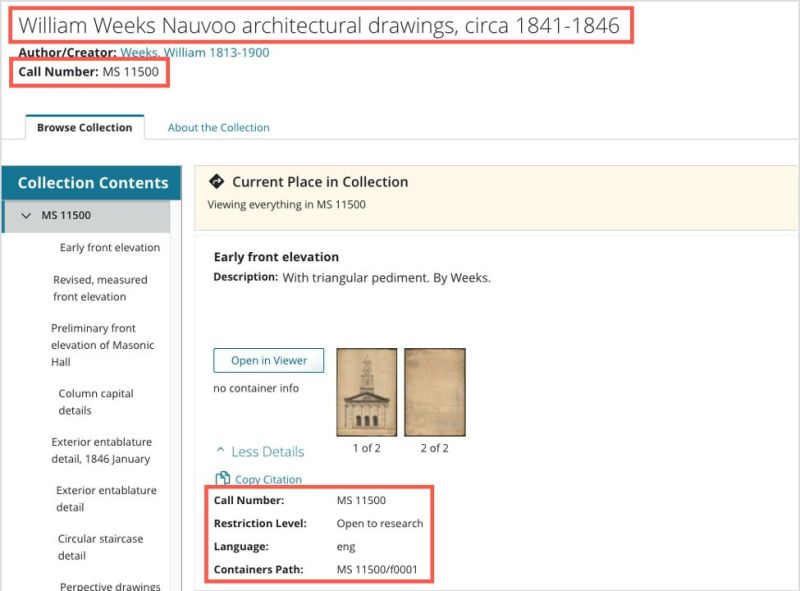Viewport: 800px width, 591px height.
Task: Select Exterior entablature detail item
Action: 106,499
